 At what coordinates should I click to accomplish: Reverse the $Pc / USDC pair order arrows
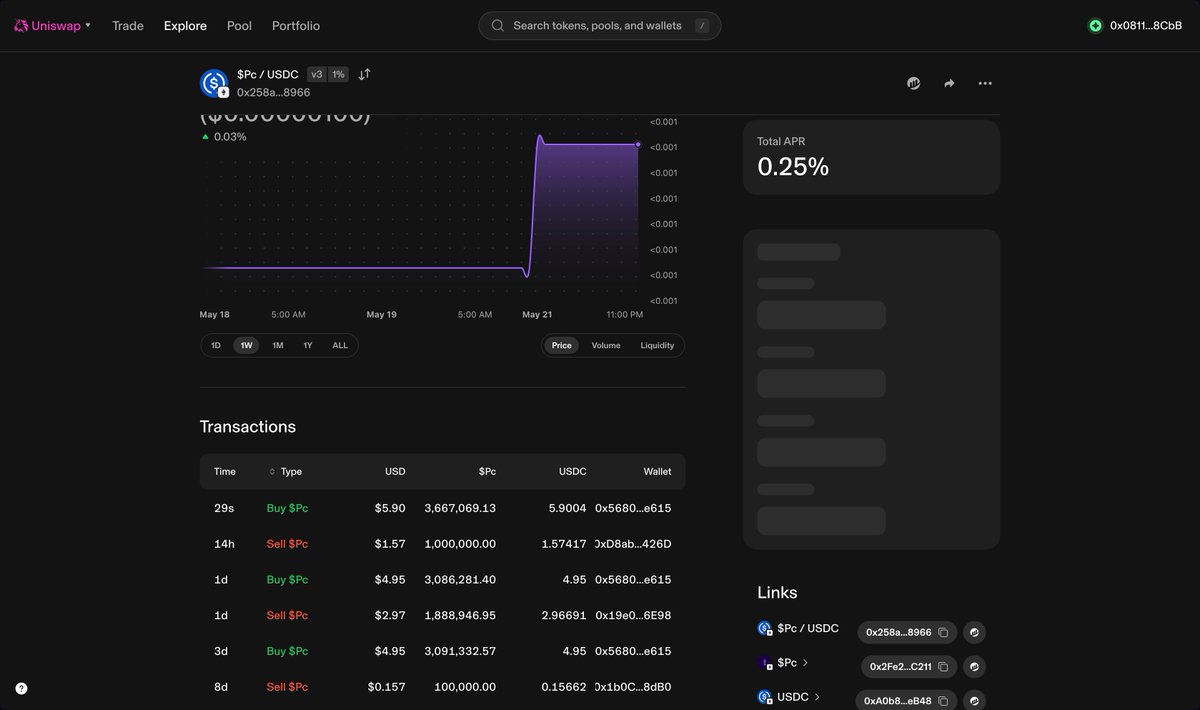point(365,74)
